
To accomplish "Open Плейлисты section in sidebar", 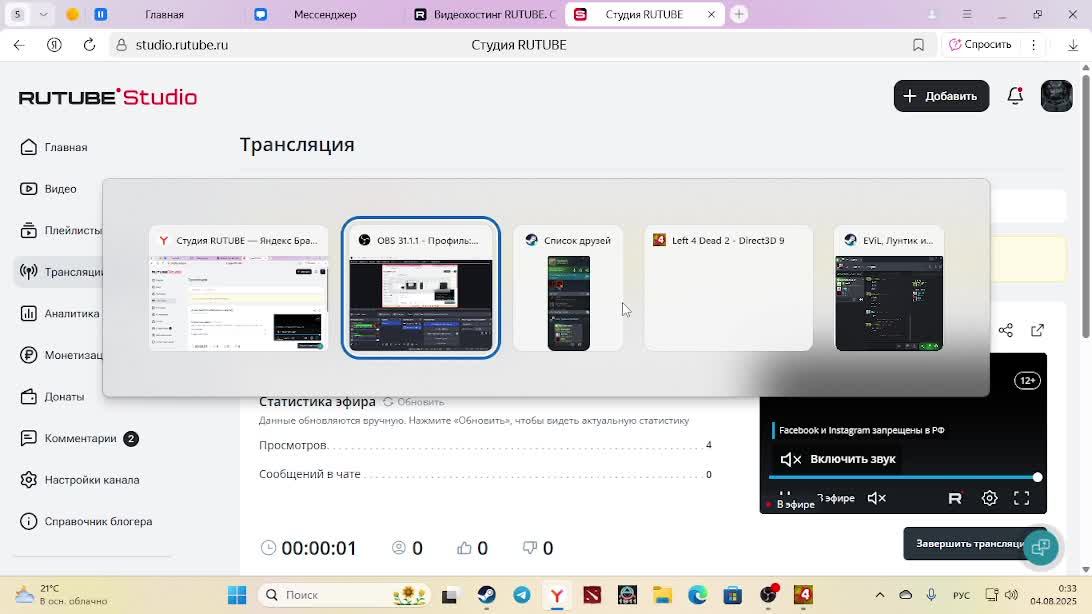I will 61,230.
